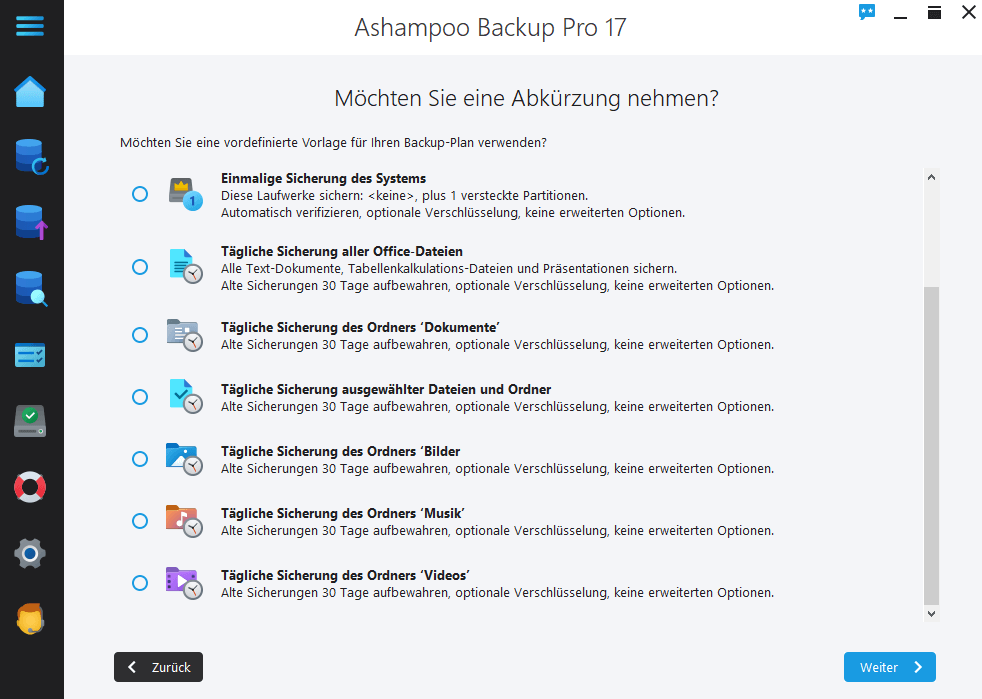The height and width of the screenshot is (699, 982).
Task: Open rescue options via the life-ring icon
Action: click(x=31, y=487)
